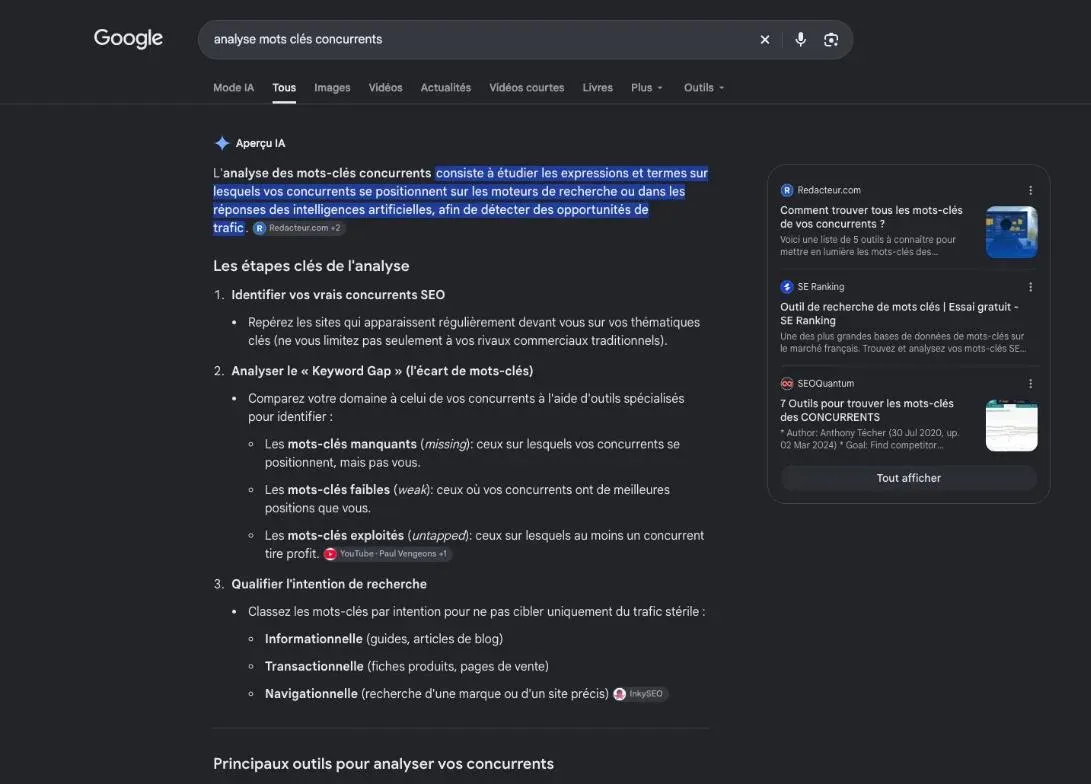Open the Vidéos tab
The image size is (1091, 784).
pyautogui.click(x=385, y=88)
